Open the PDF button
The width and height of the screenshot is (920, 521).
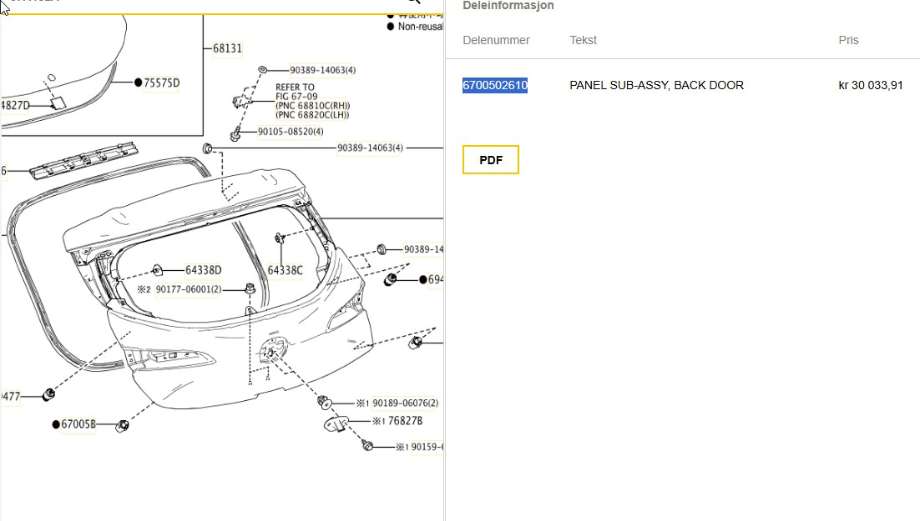coord(491,160)
